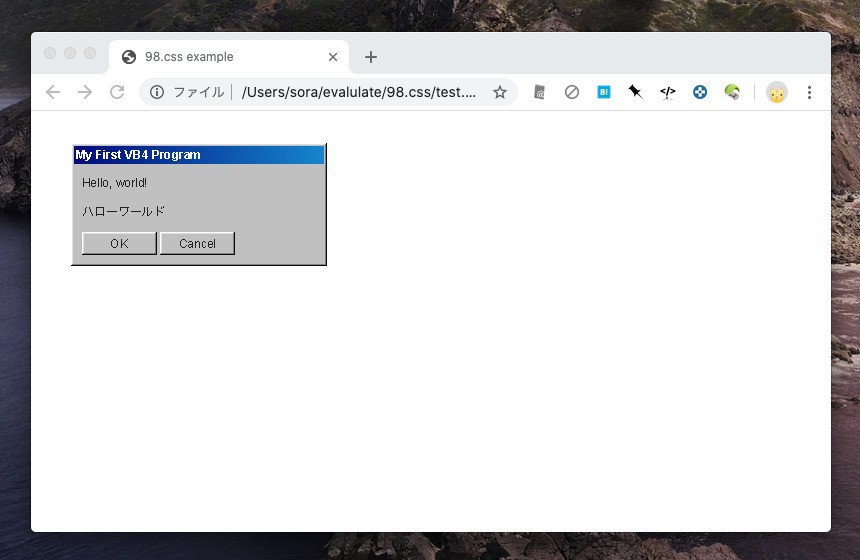Go back using the browser back arrow
Viewport: 860px width, 560px height.
[53, 92]
